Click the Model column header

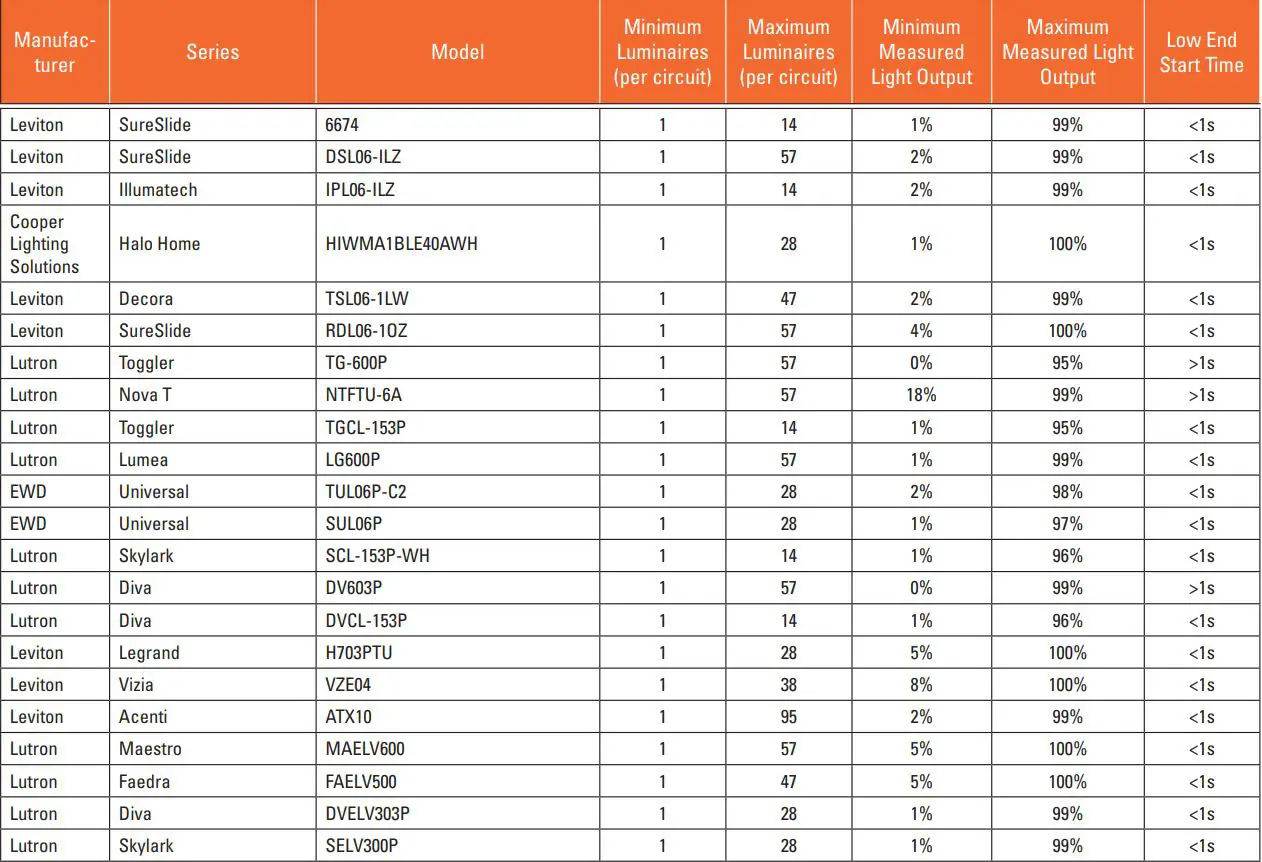coord(457,52)
